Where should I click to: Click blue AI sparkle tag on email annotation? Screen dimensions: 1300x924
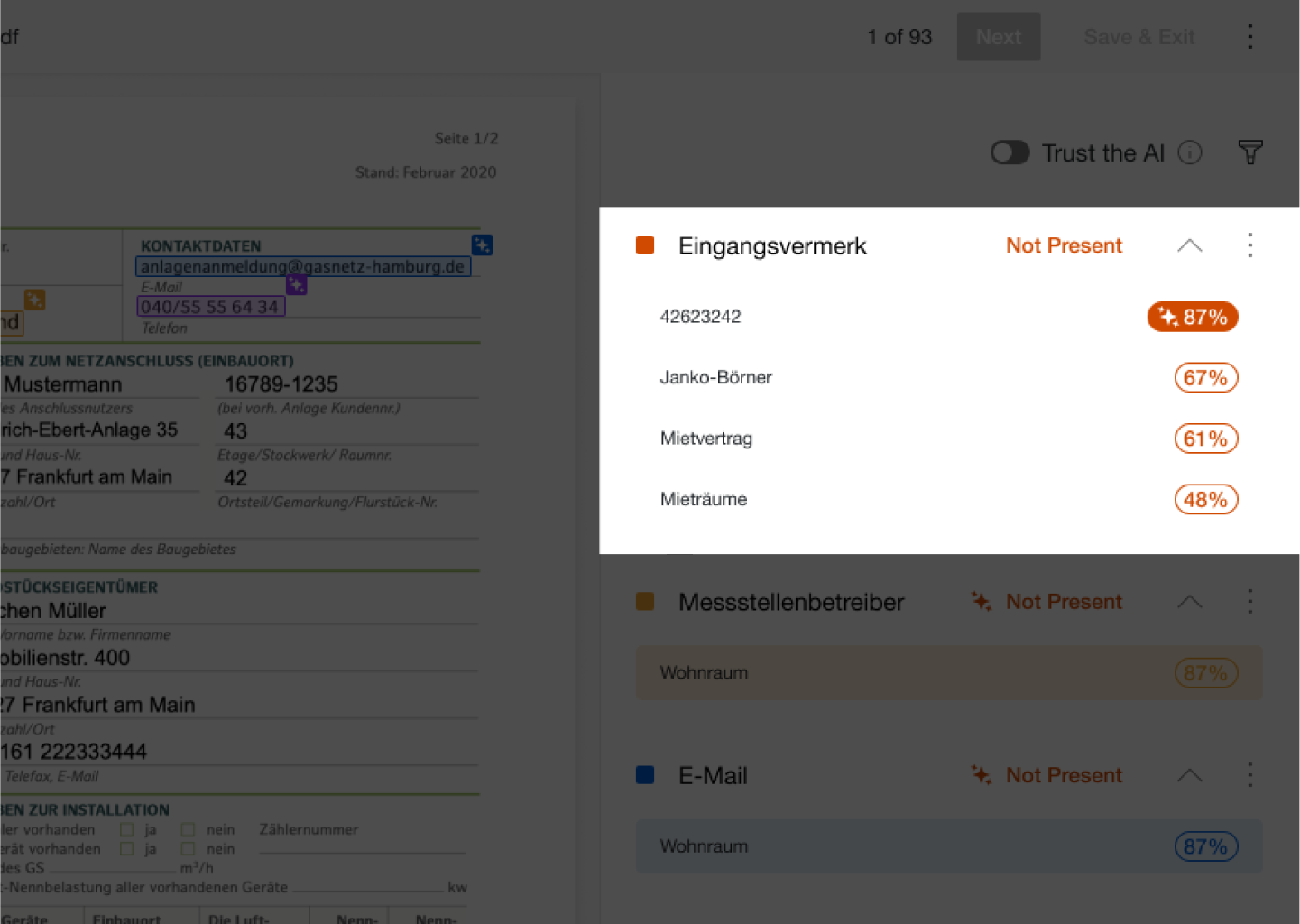click(482, 245)
